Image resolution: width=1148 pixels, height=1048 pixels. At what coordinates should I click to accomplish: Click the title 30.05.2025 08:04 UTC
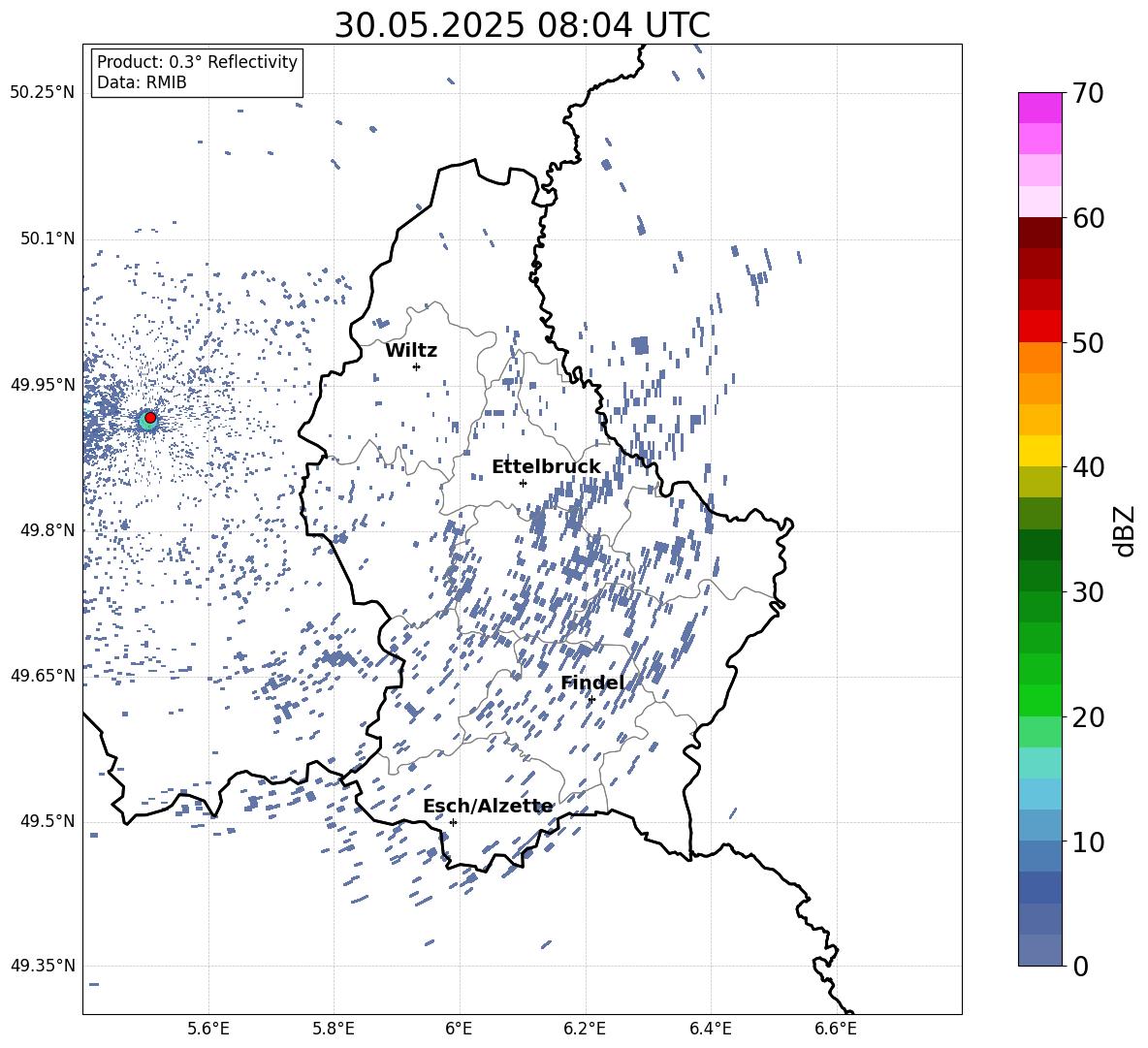point(522,25)
